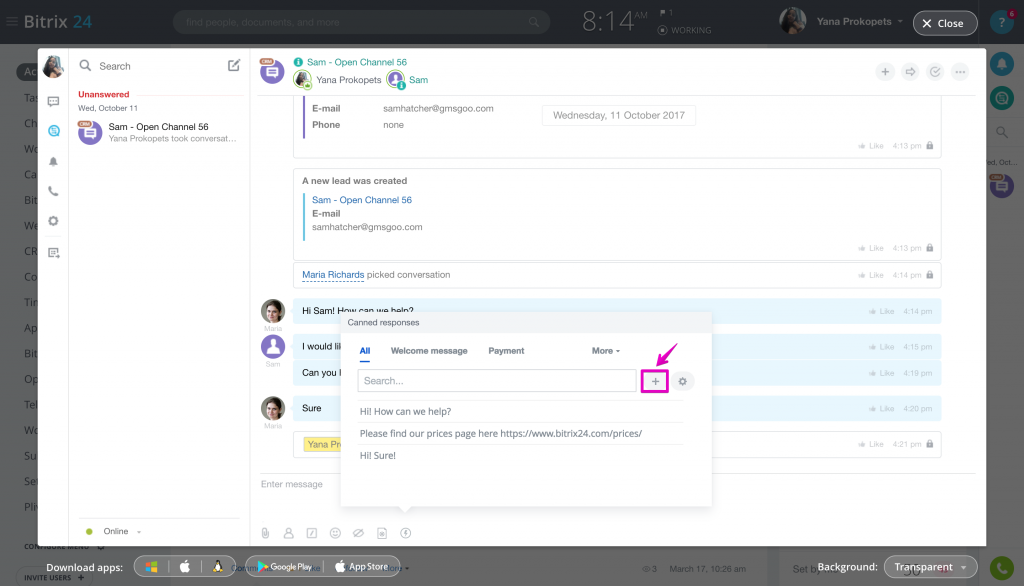Open the three-dots menu in header
The width and height of the screenshot is (1024, 586).
(x=960, y=72)
